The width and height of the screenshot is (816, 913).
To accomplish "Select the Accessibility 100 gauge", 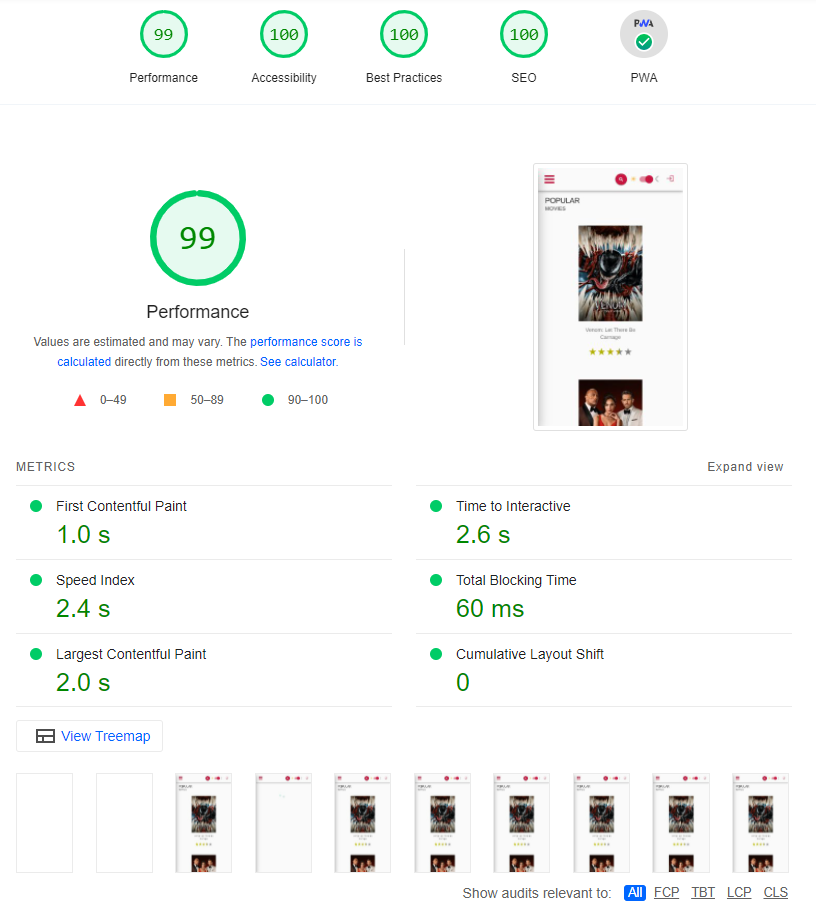I will tap(283, 33).
